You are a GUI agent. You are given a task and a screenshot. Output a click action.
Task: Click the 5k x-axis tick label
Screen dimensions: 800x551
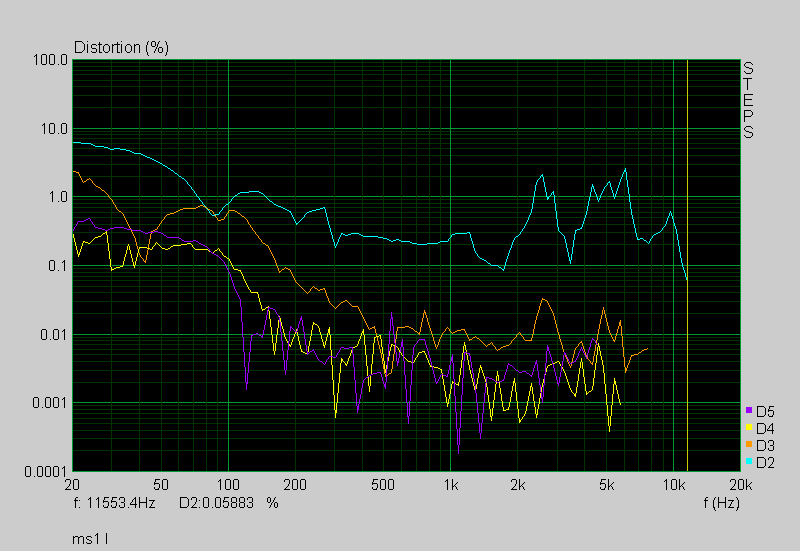tap(606, 485)
